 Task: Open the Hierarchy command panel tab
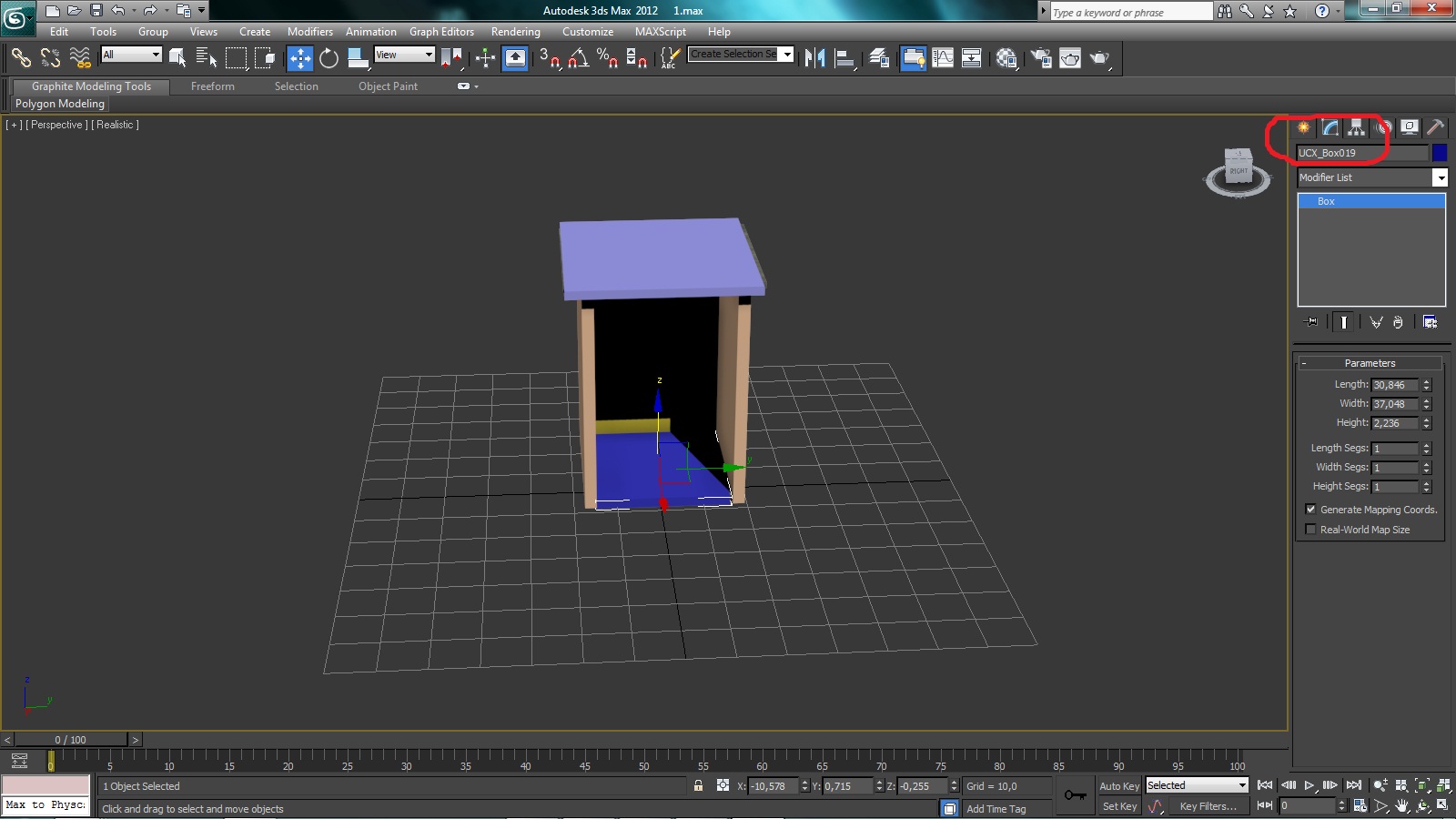pos(1356,127)
